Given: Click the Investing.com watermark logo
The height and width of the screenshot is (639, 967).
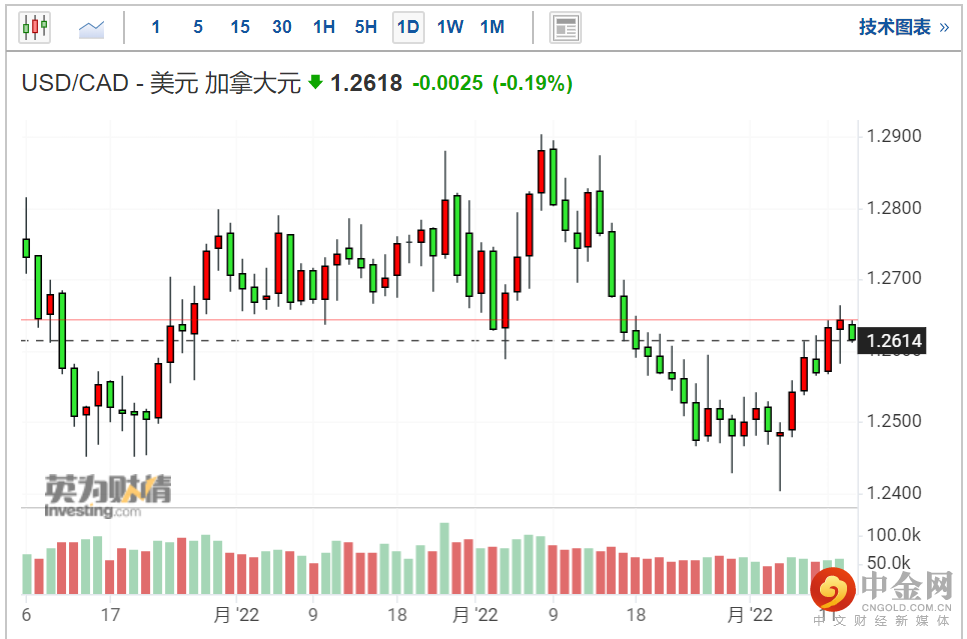Looking at the screenshot, I should pos(107,496).
